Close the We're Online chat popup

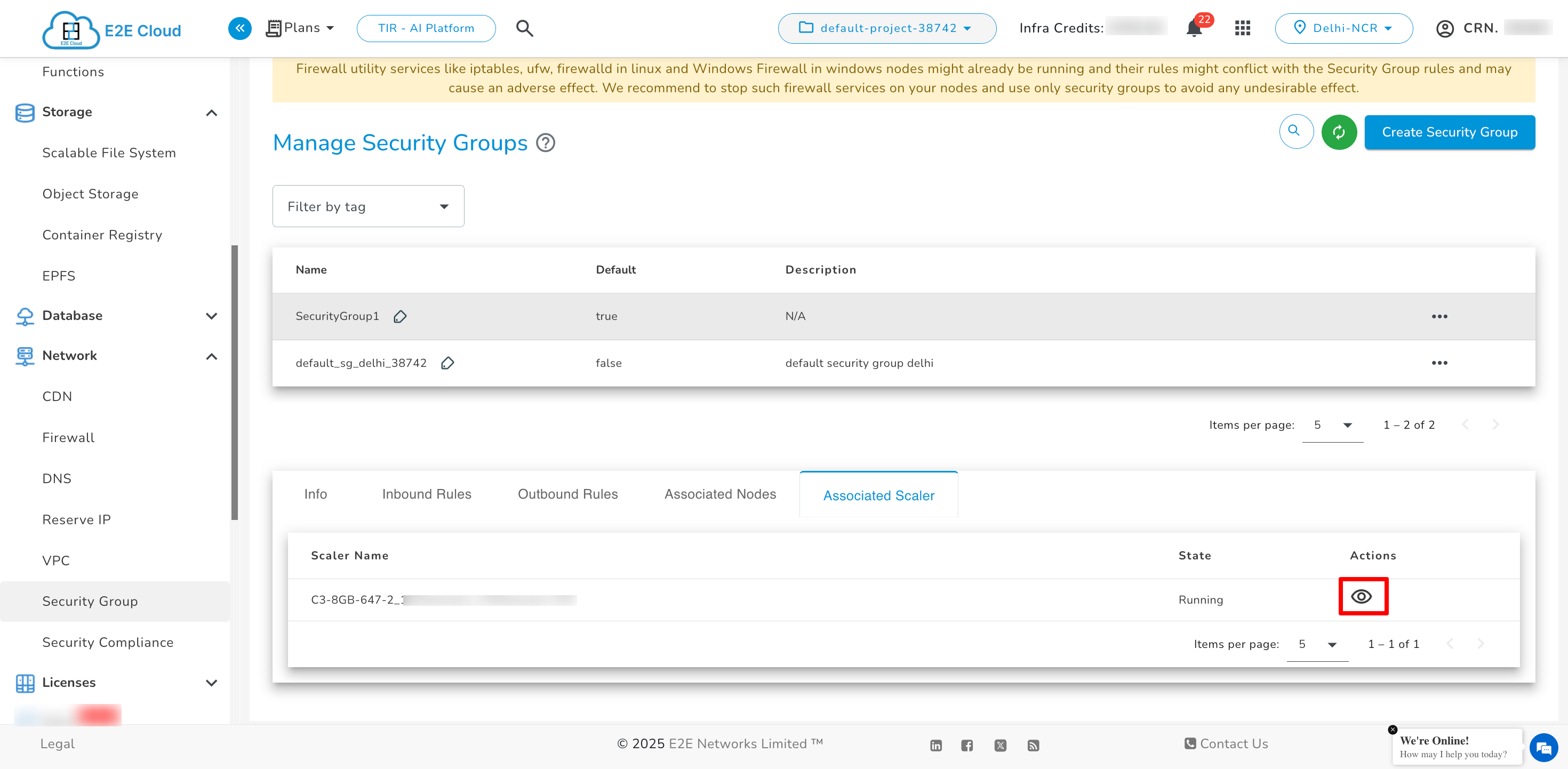[x=1392, y=729]
